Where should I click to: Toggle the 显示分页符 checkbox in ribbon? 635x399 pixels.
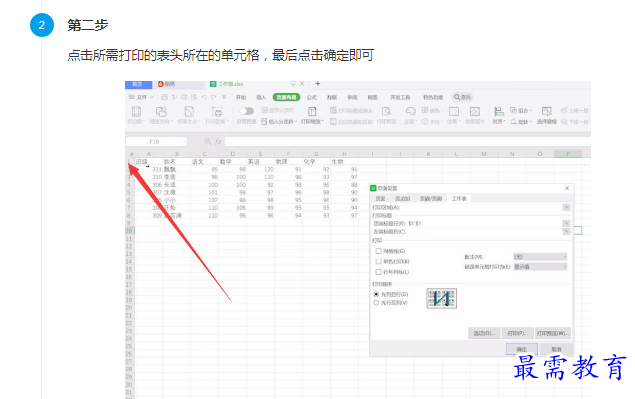pyautogui.click(x=265, y=110)
